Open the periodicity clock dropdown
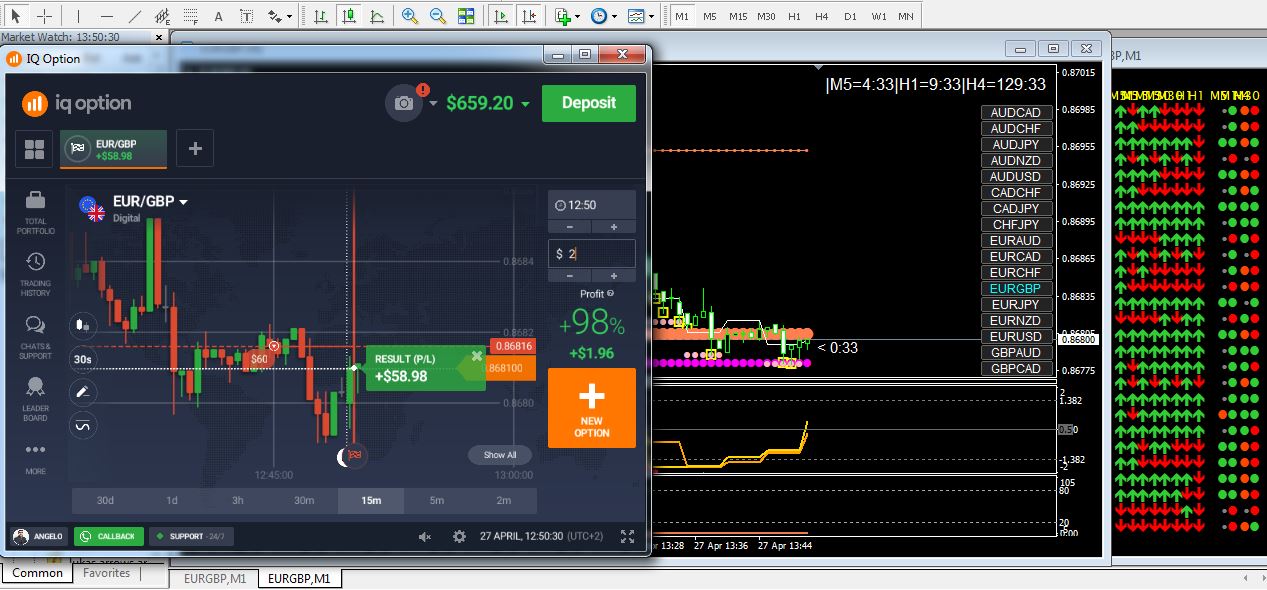The height and width of the screenshot is (590, 1267). [603, 16]
